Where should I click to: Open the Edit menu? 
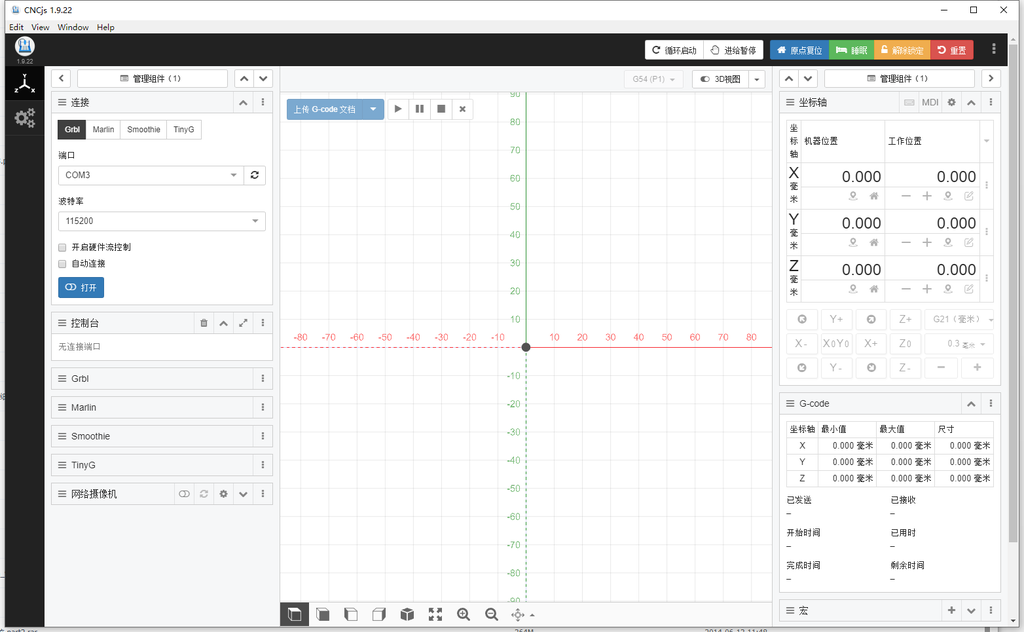pyautogui.click(x=16, y=27)
